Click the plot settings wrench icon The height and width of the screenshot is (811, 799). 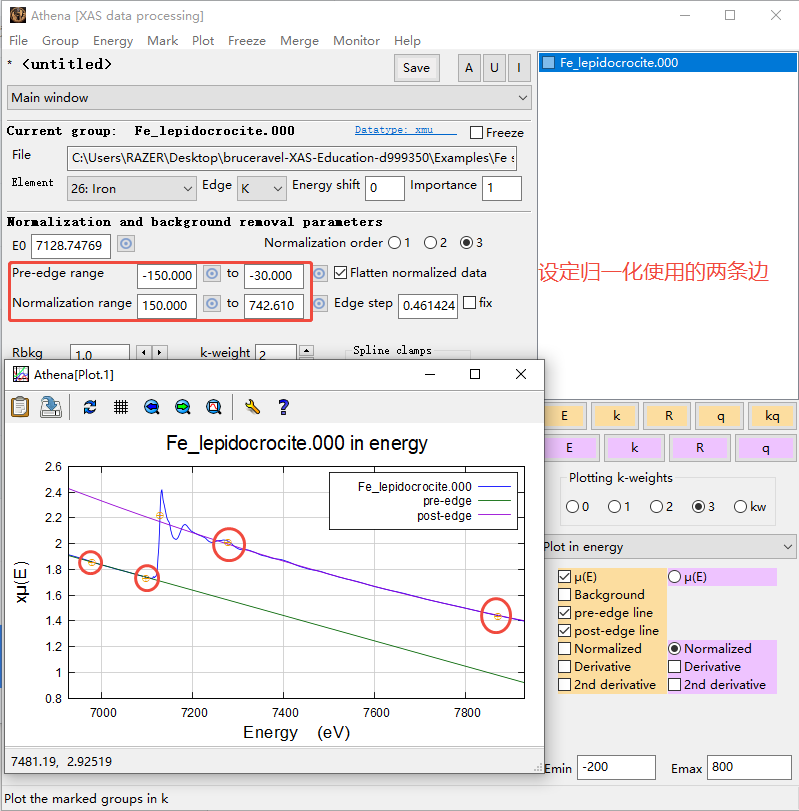point(252,406)
